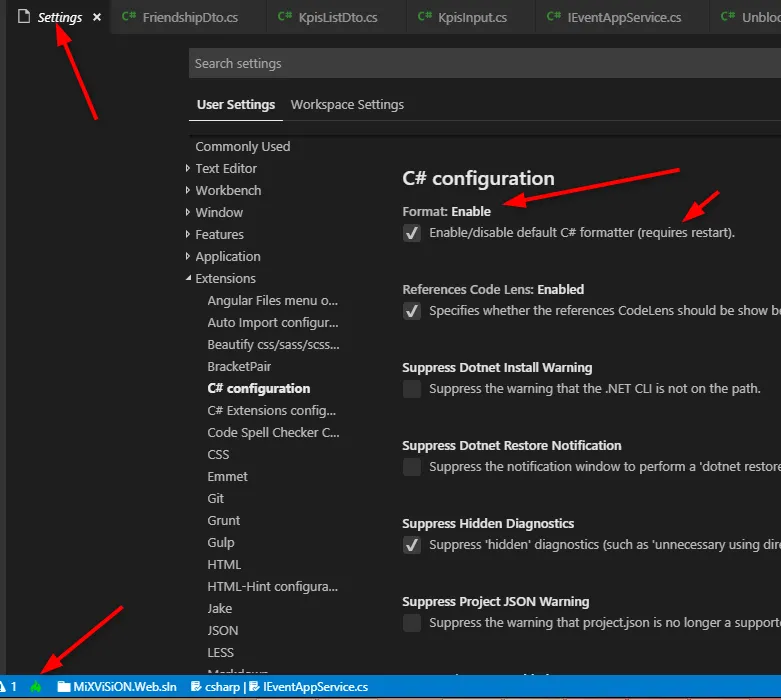Click 'Suppress Hidden Diagnostics' title
The height and width of the screenshot is (700, 781).
(488, 524)
